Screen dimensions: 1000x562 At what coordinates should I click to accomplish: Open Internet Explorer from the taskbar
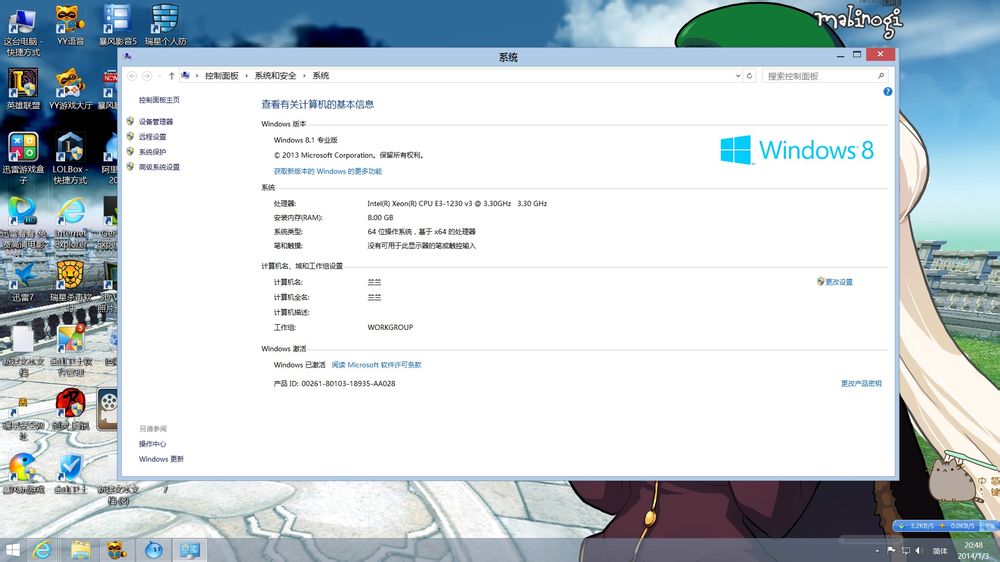click(x=43, y=550)
